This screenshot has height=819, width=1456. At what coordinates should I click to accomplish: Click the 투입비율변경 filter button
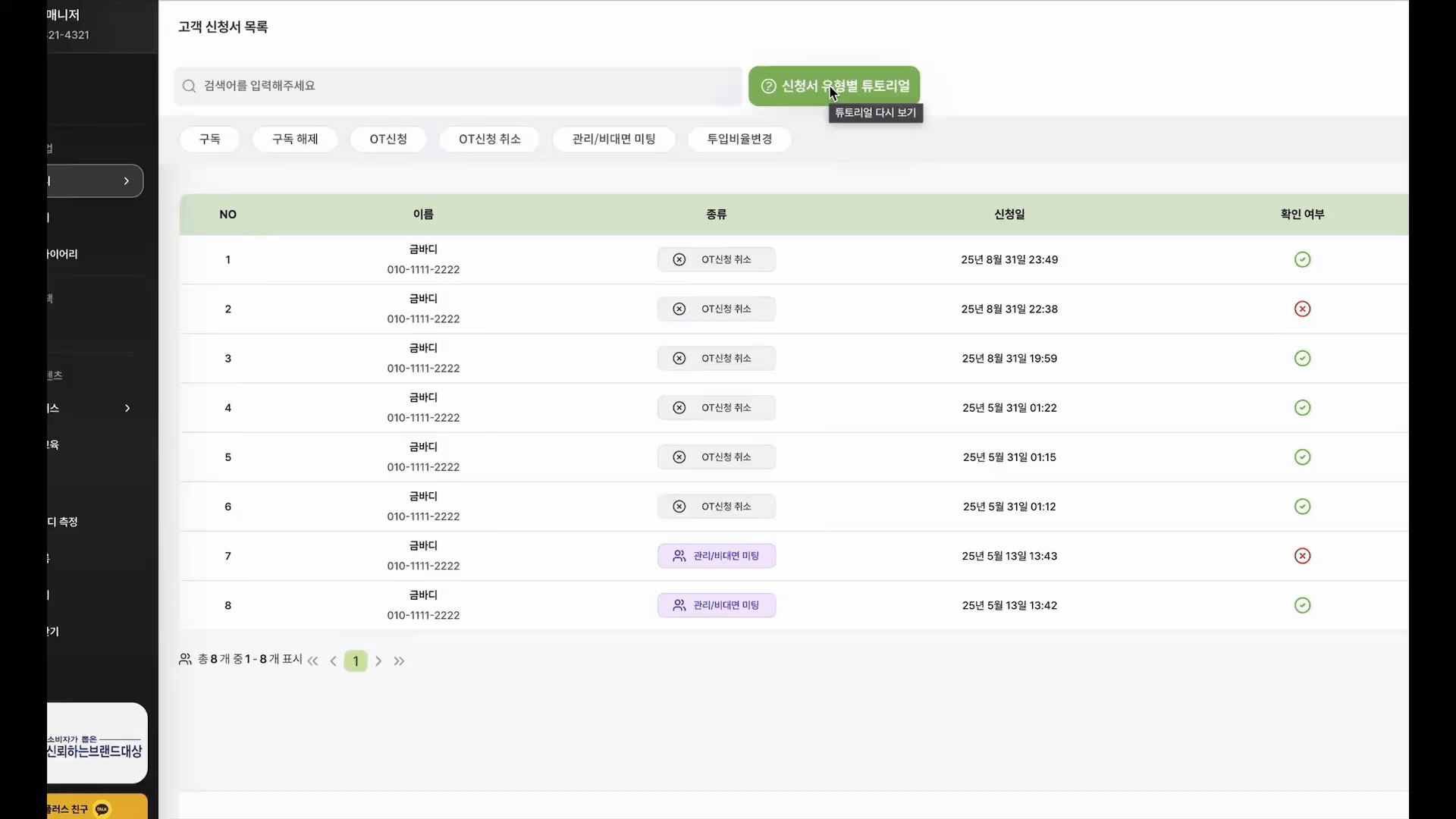(739, 139)
